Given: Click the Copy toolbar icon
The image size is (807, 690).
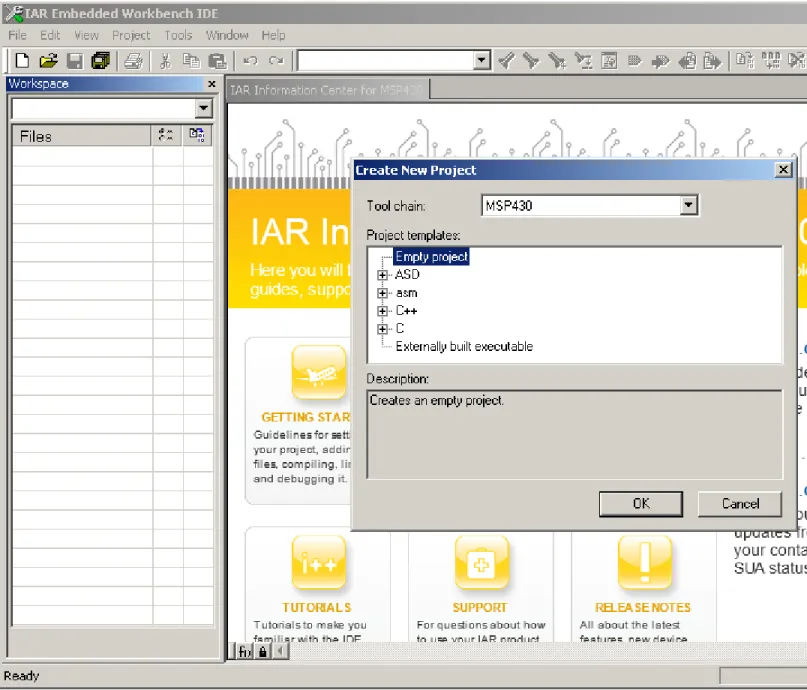Looking at the screenshot, I should click(x=191, y=61).
